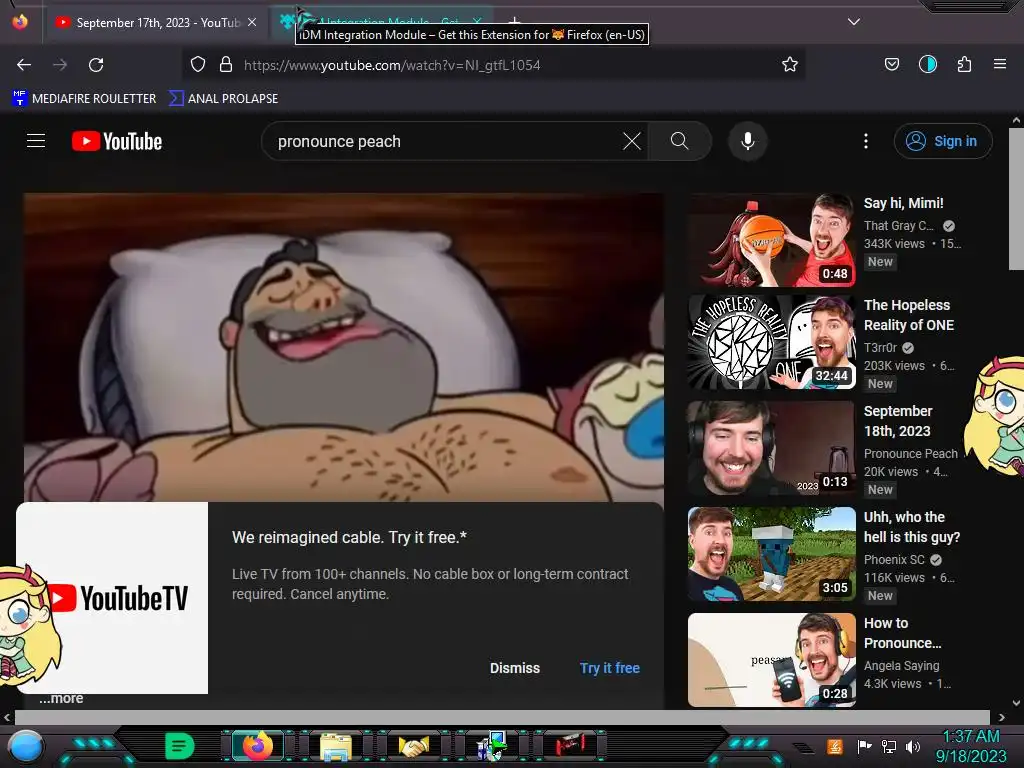Image resolution: width=1024 pixels, height=768 pixels.
Task: Open the How to Pronounce video thumbnail
Action: click(771, 660)
